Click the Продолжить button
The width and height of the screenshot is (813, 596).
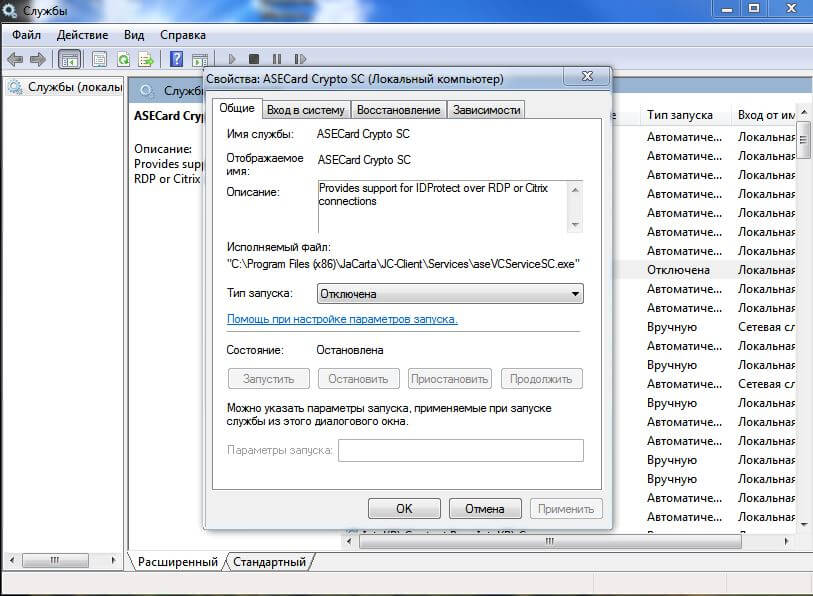541,379
